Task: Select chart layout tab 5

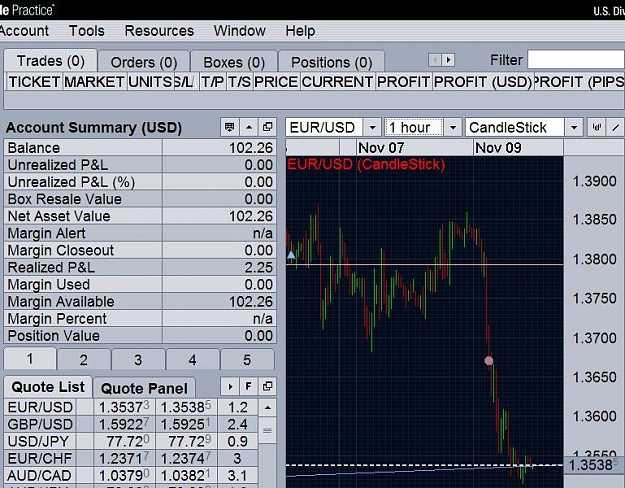Action: pos(247,360)
